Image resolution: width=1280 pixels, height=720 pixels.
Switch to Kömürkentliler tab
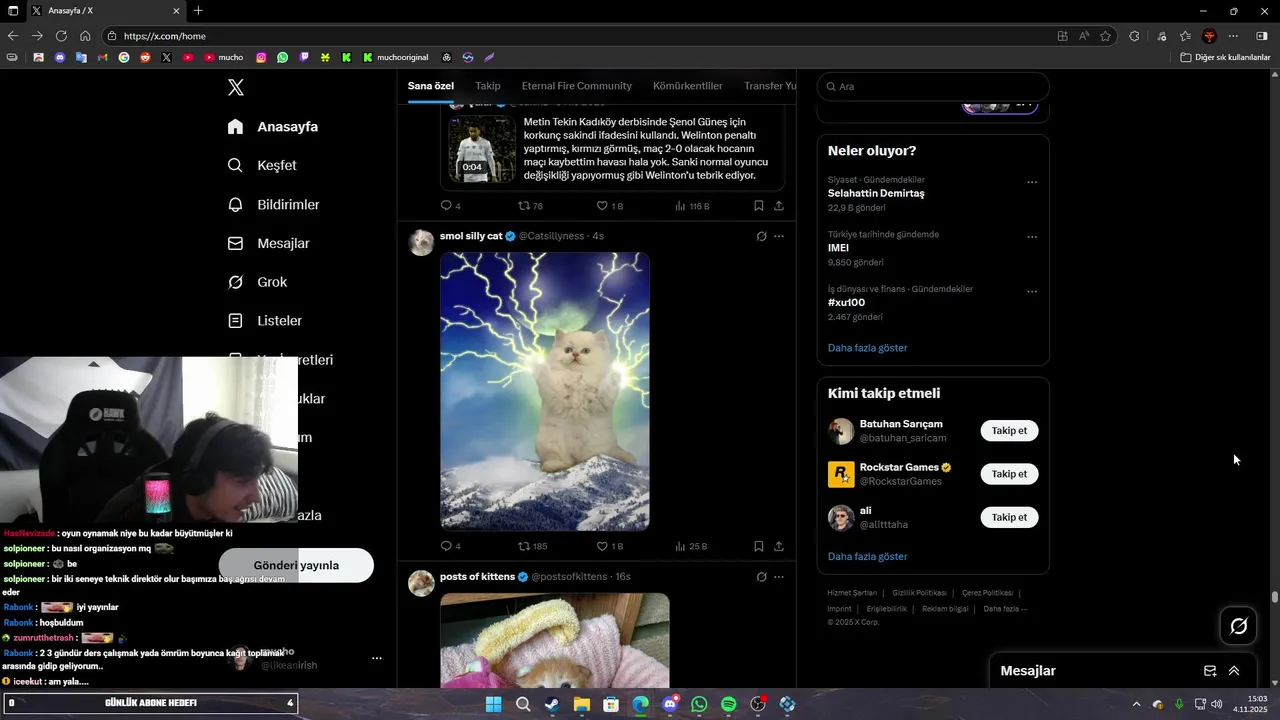click(x=688, y=86)
